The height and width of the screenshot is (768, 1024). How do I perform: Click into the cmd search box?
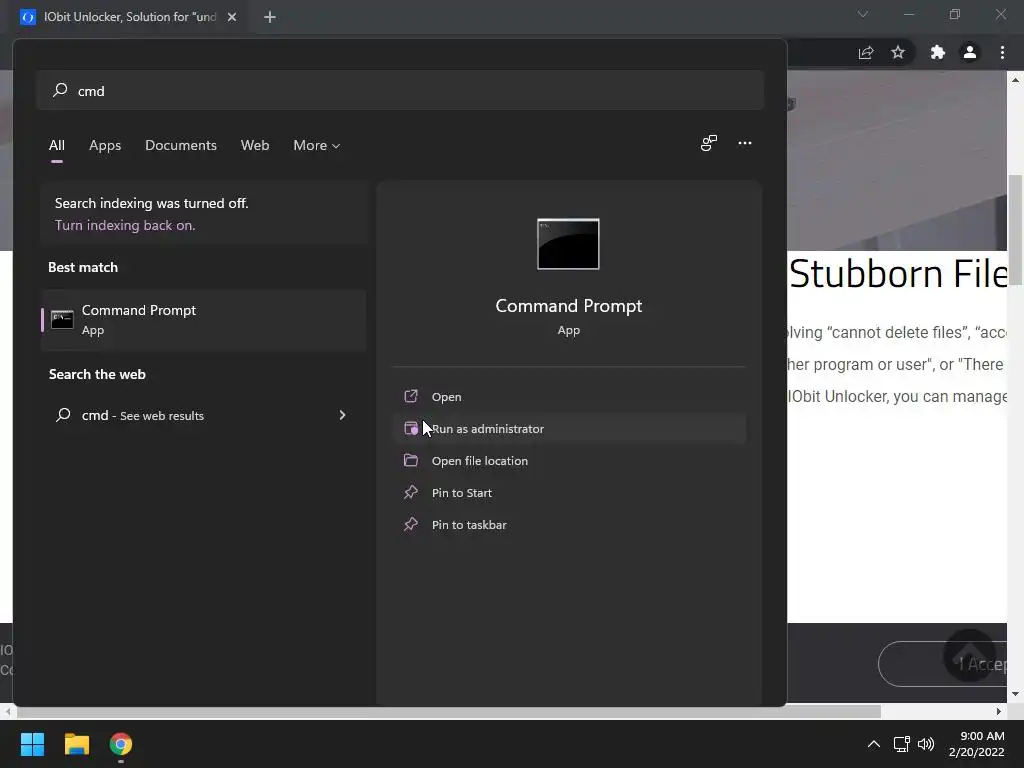coord(400,90)
